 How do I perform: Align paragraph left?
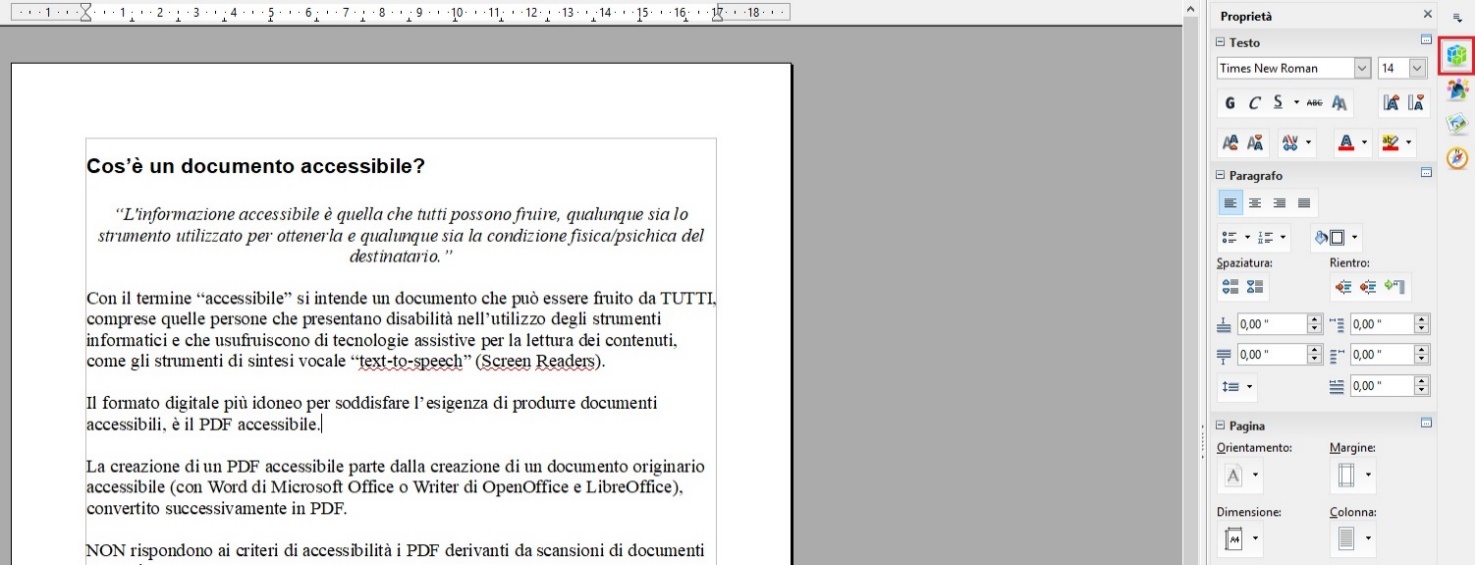[1229, 203]
